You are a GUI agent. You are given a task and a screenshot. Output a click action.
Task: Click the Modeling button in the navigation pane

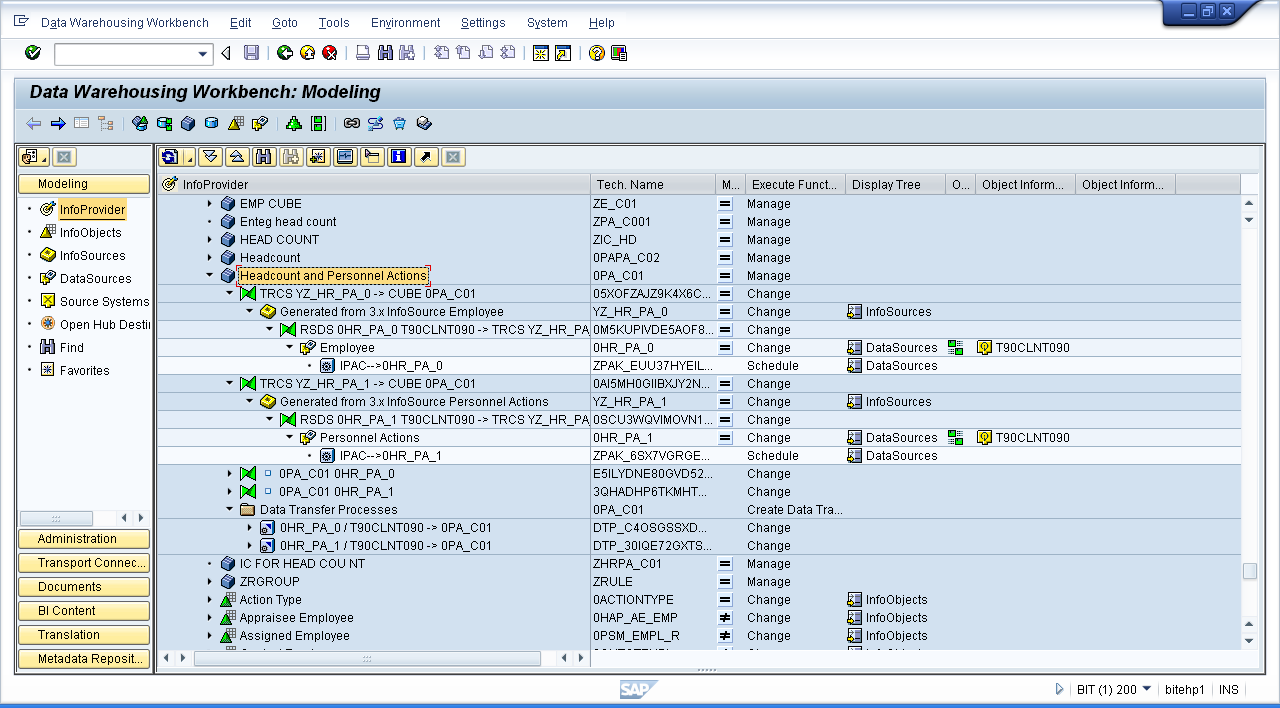pyautogui.click(x=84, y=184)
